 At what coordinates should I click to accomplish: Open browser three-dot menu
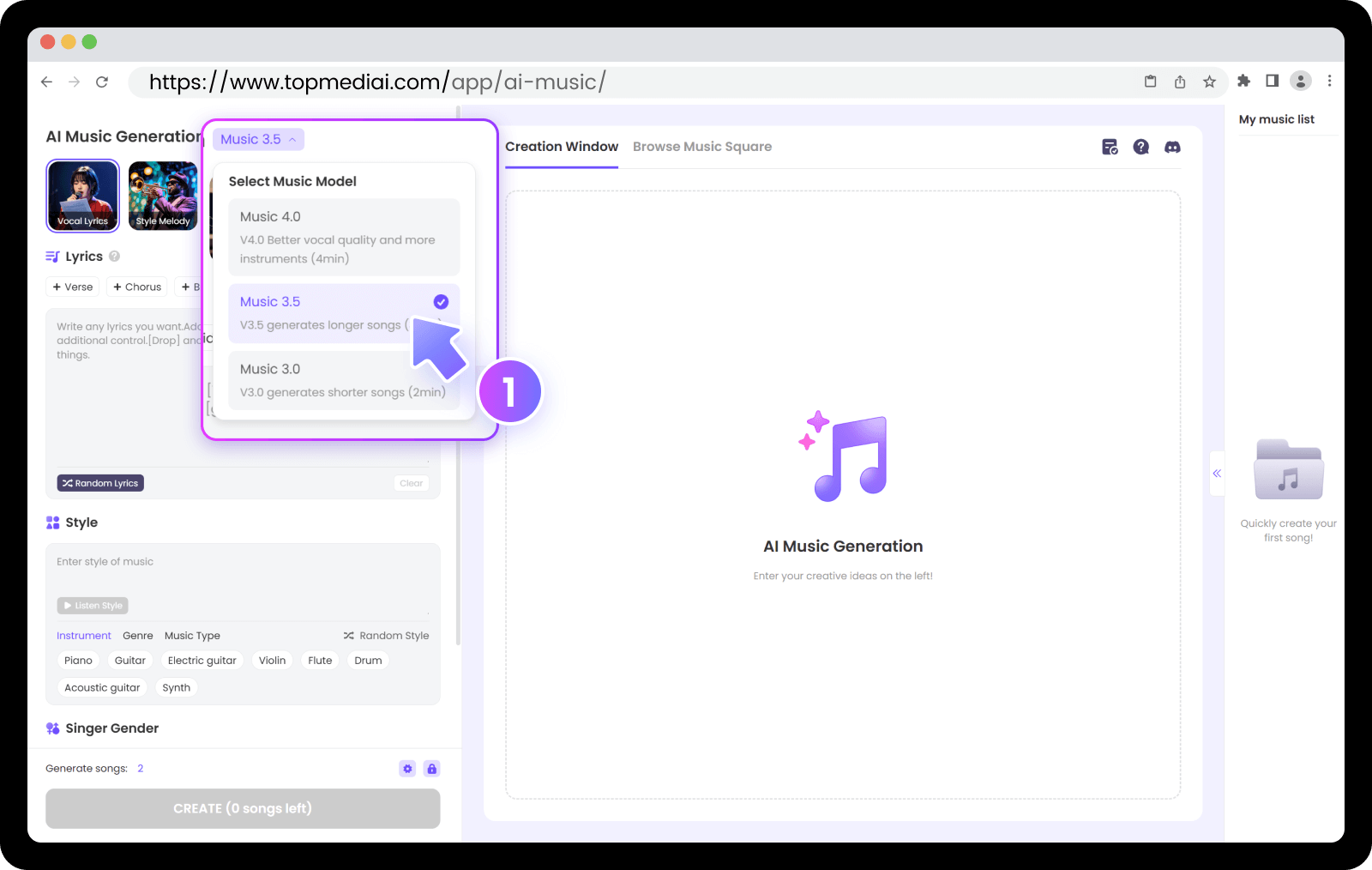(1330, 81)
